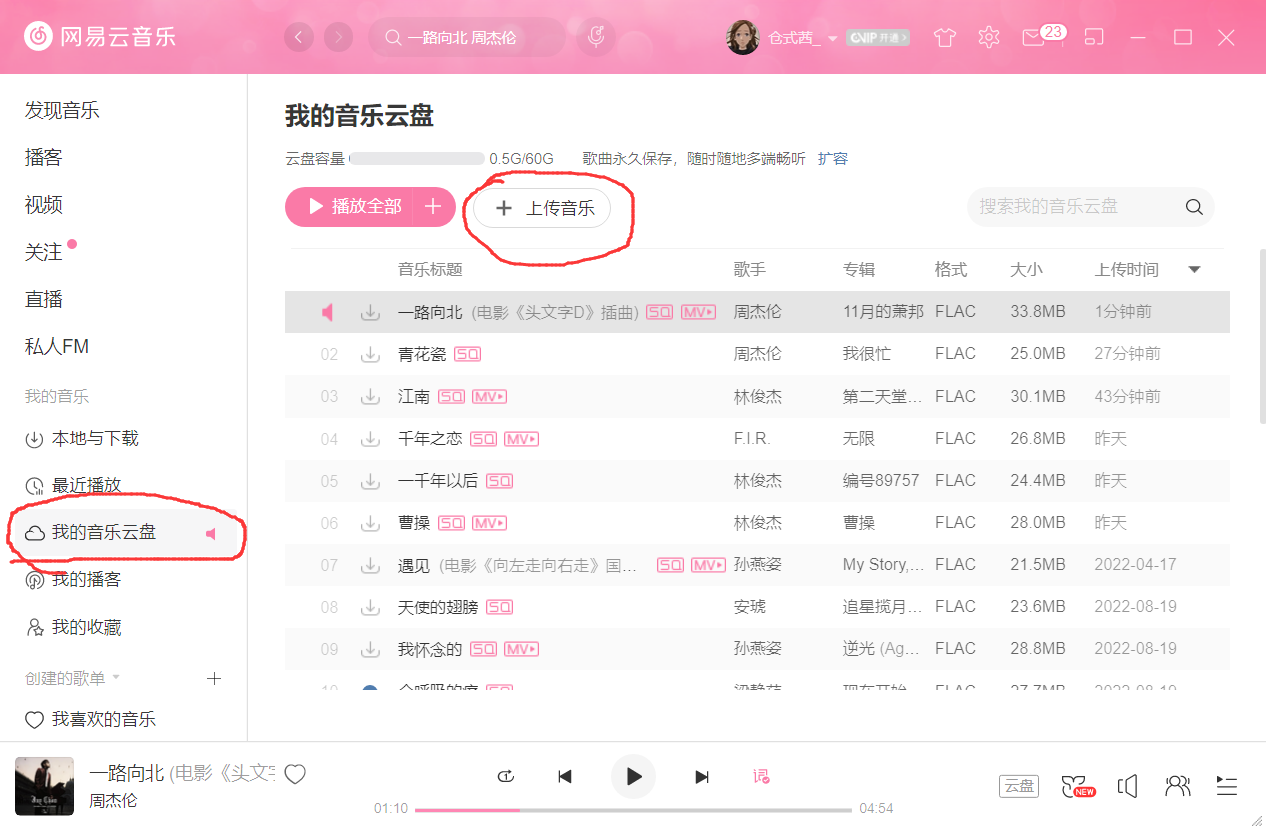Open 关注 in the sidebar
Image resolution: width=1266 pixels, height=830 pixels.
pyautogui.click(x=44, y=252)
